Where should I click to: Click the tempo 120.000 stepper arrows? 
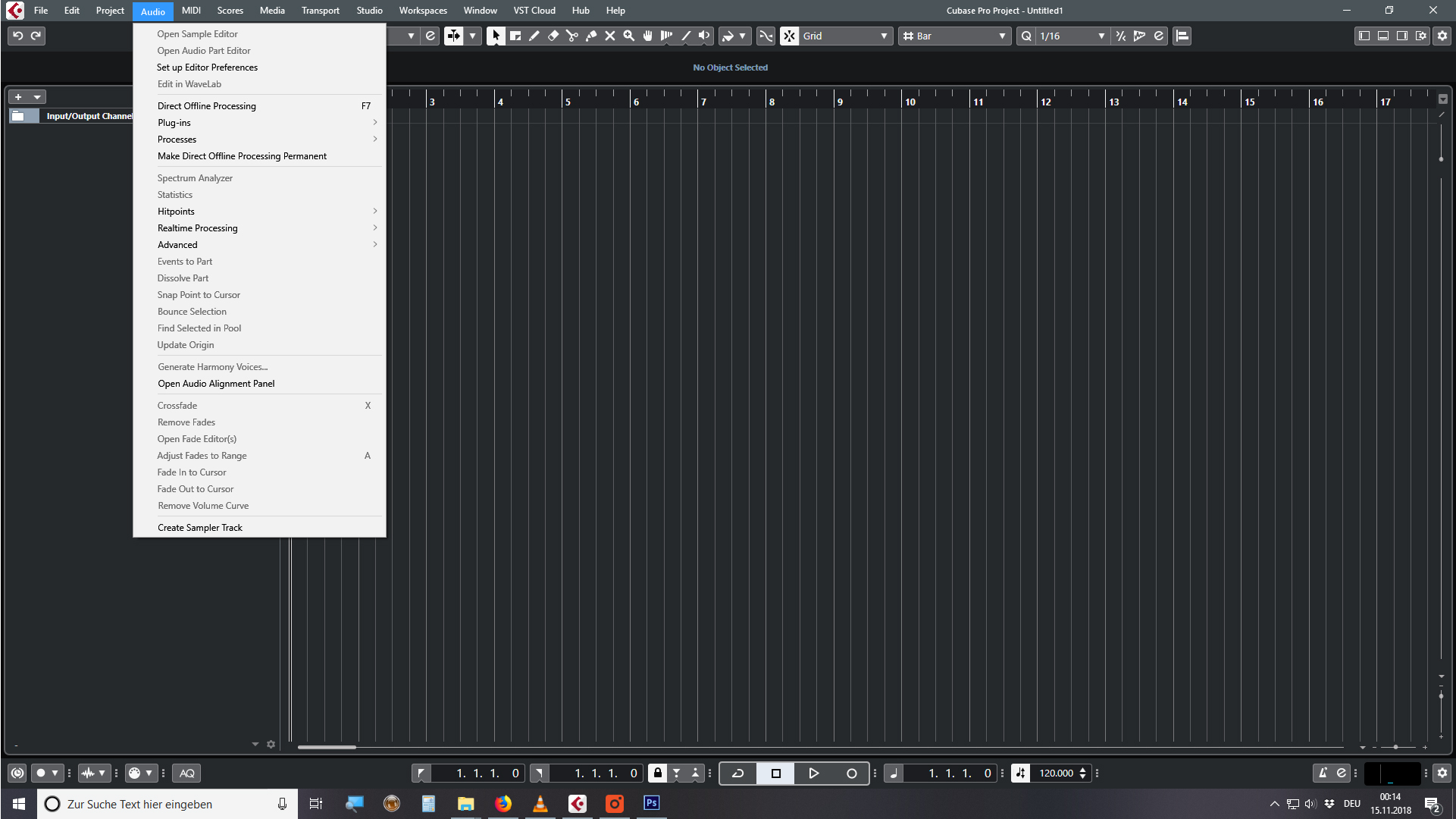[x=1082, y=773]
